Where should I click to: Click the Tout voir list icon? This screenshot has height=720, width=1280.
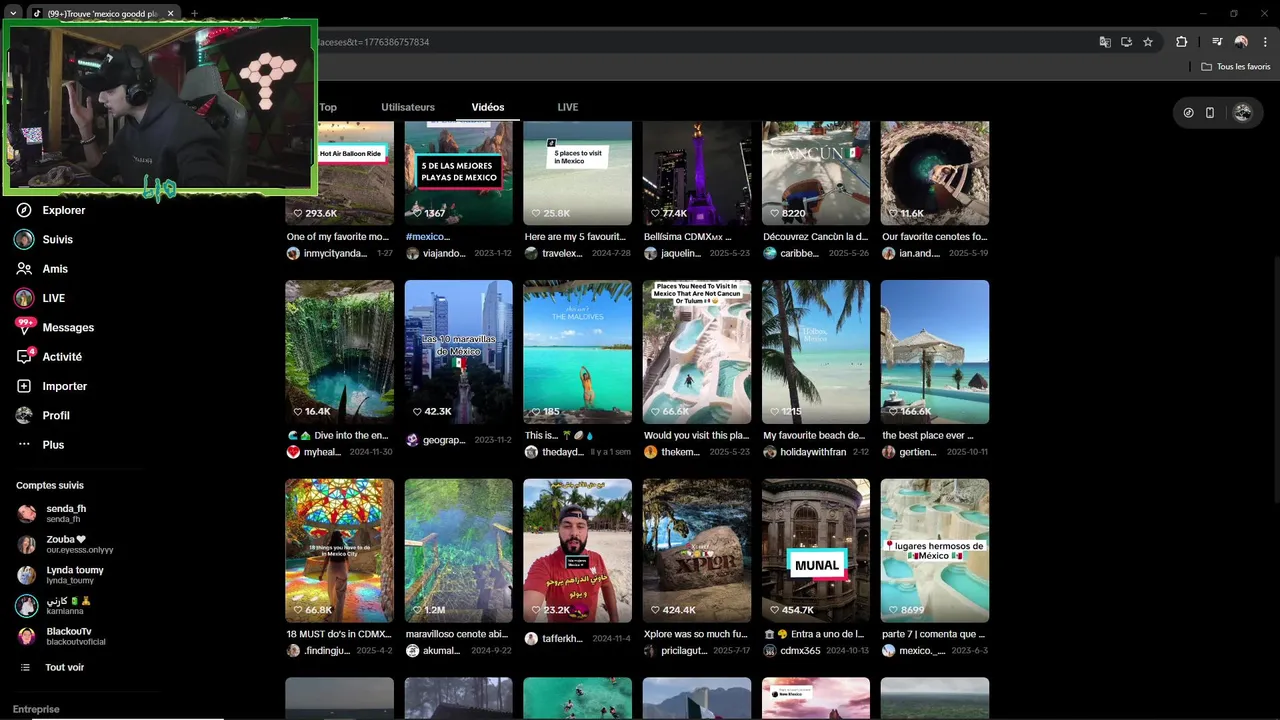click(25, 667)
